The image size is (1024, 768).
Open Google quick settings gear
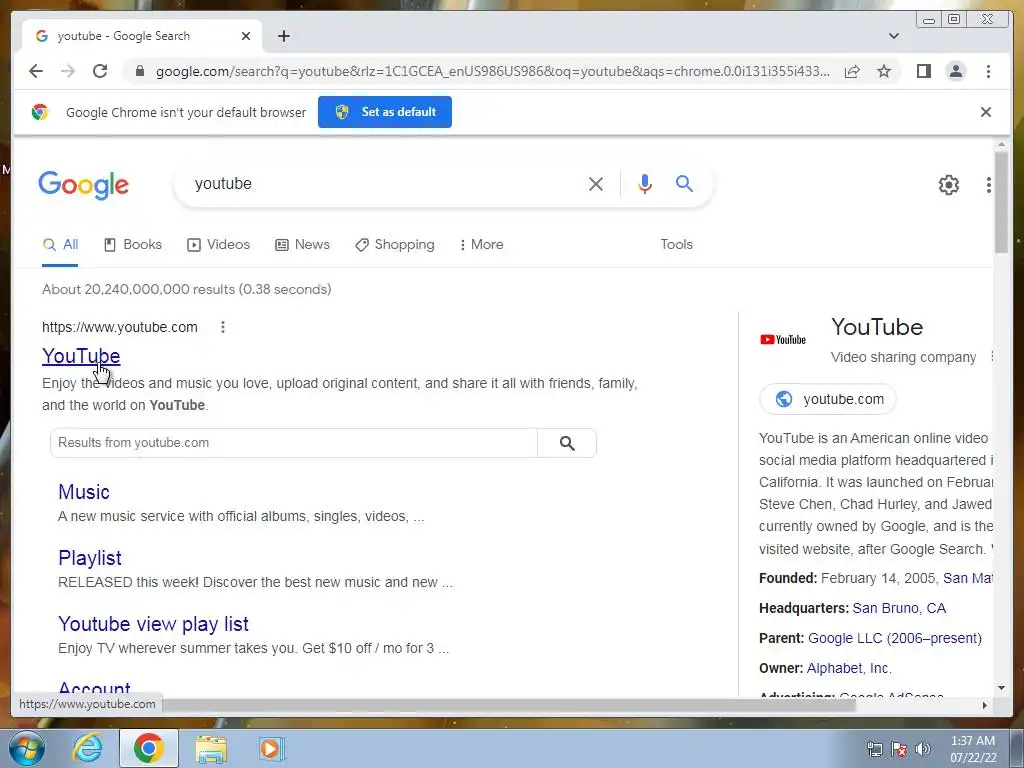949,185
